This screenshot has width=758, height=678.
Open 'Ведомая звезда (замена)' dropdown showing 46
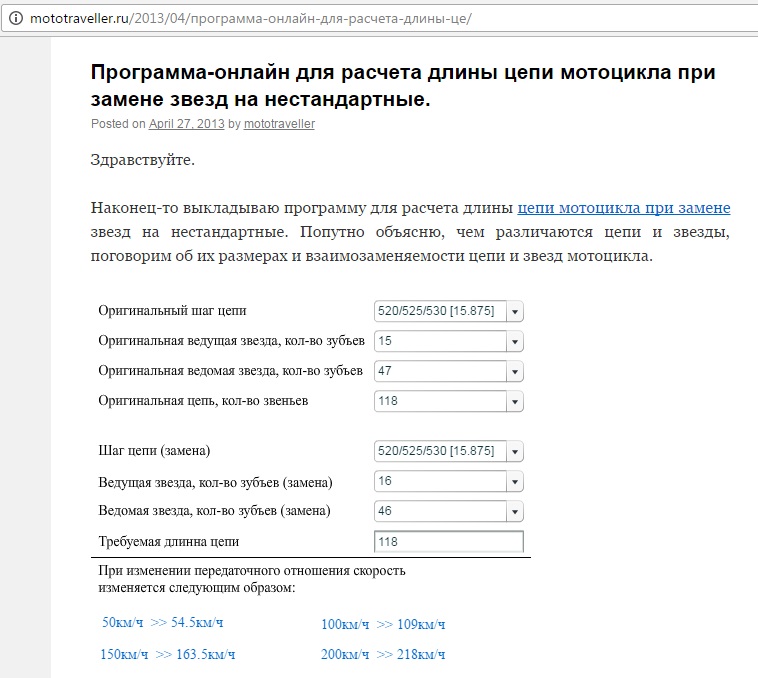(x=448, y=511)
